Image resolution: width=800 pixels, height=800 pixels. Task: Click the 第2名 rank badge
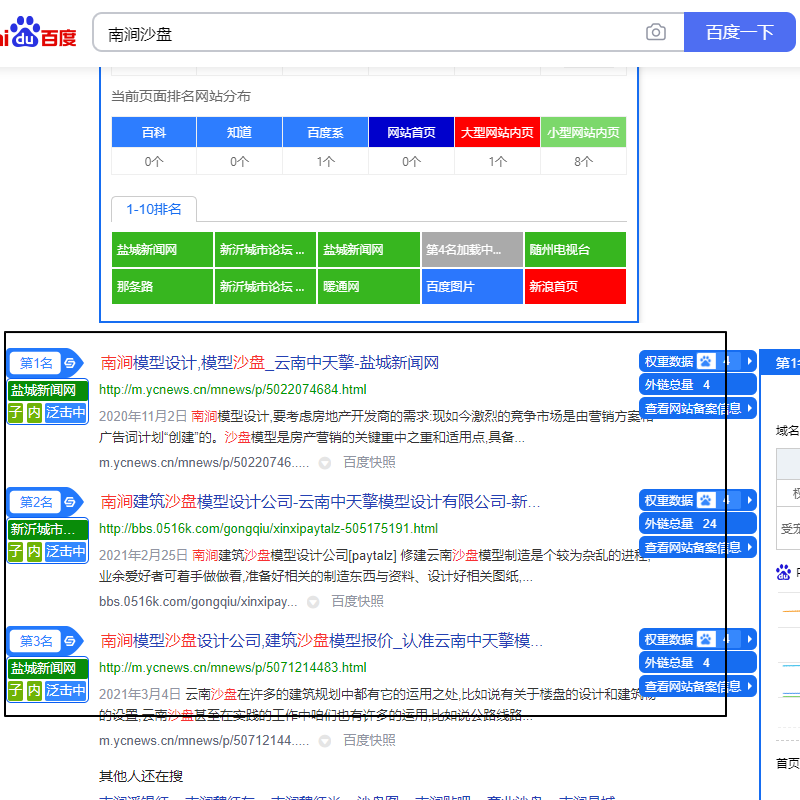(36, 502)
